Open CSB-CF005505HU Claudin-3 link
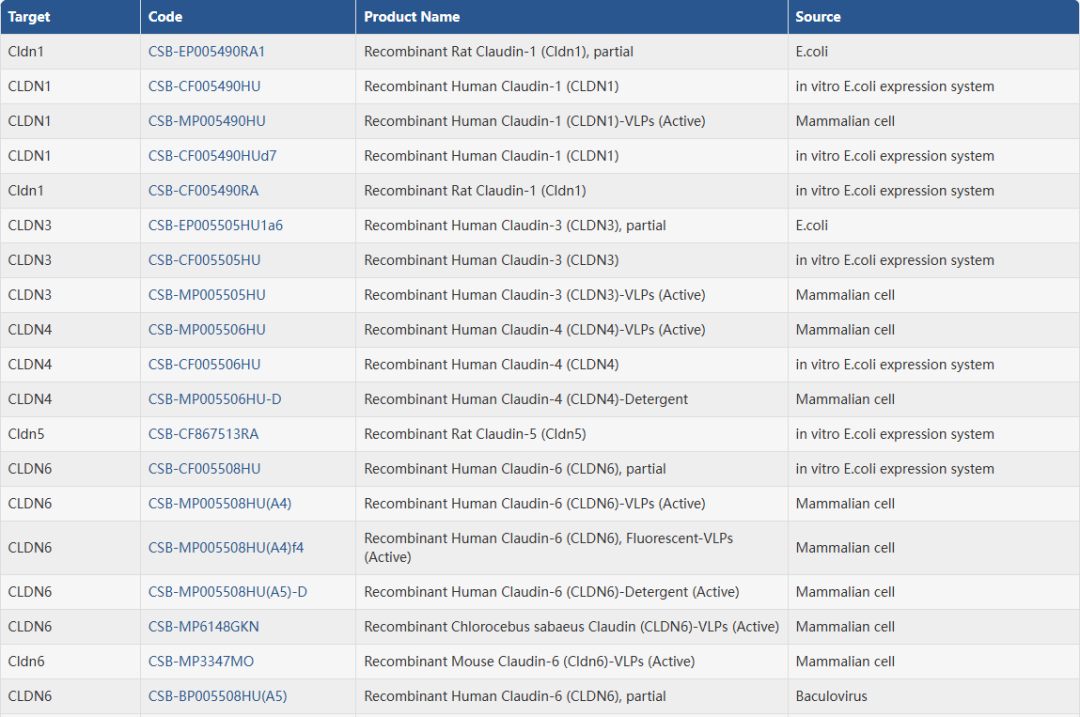The image size is (1080, 717). click(204, 260)
